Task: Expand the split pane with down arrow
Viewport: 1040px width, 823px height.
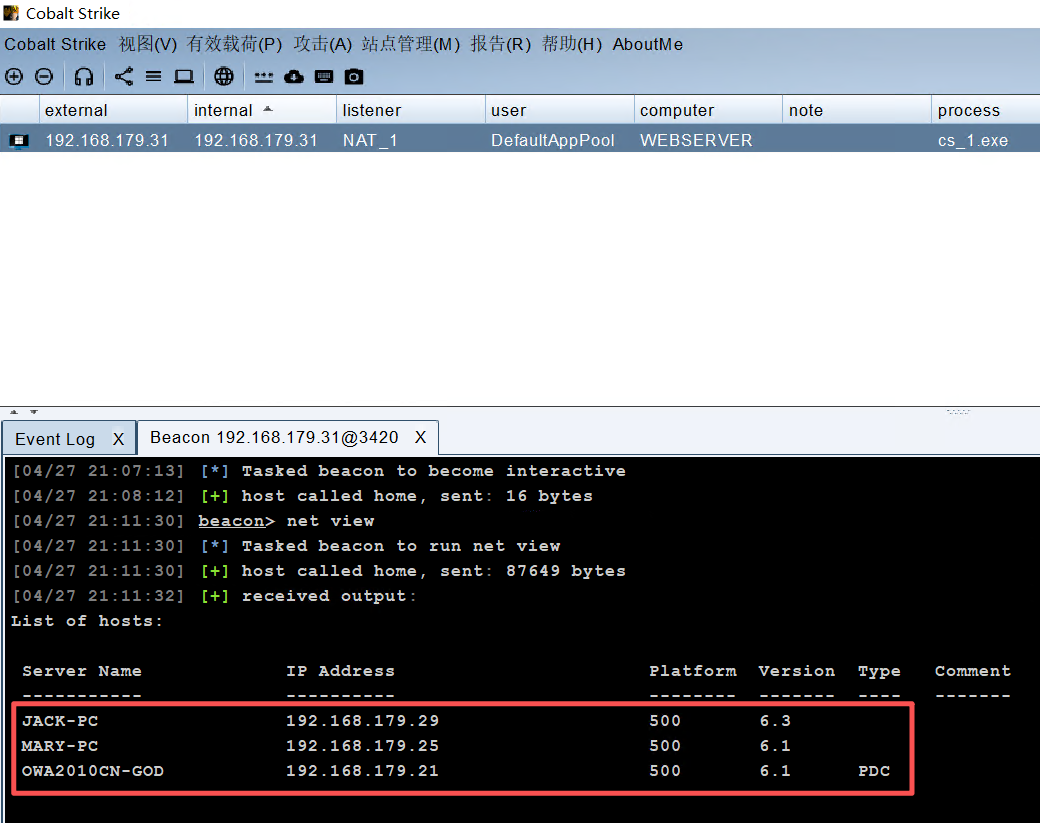Action: click(34, 412)
